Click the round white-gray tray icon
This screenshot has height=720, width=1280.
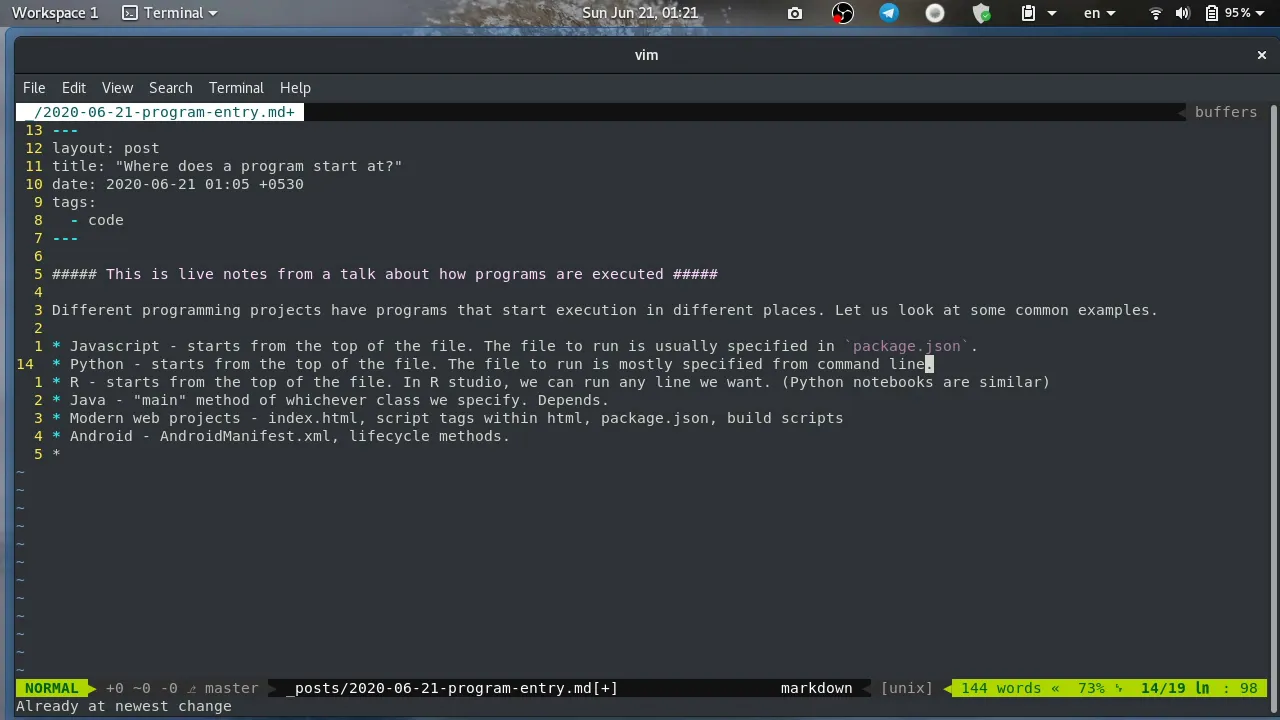(x=935, y=13)
